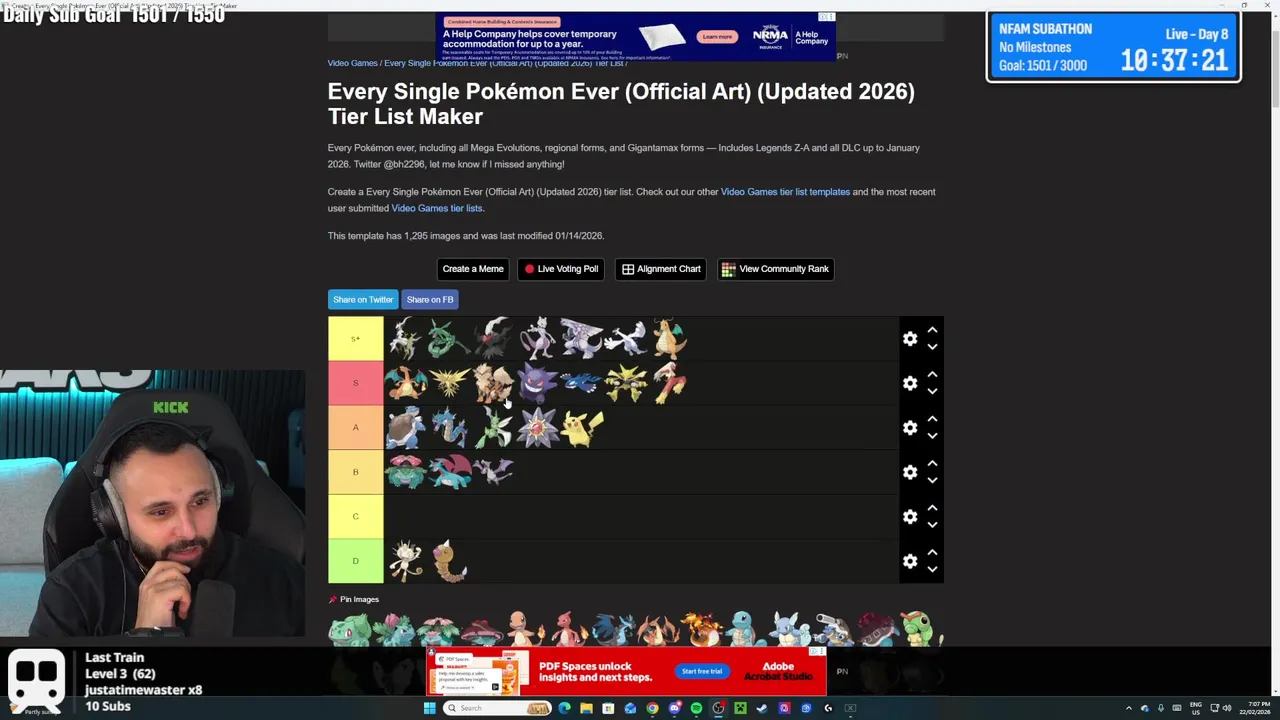Move the C tier row down
This screenshot has height=720, width=1280.
[932, 525]
